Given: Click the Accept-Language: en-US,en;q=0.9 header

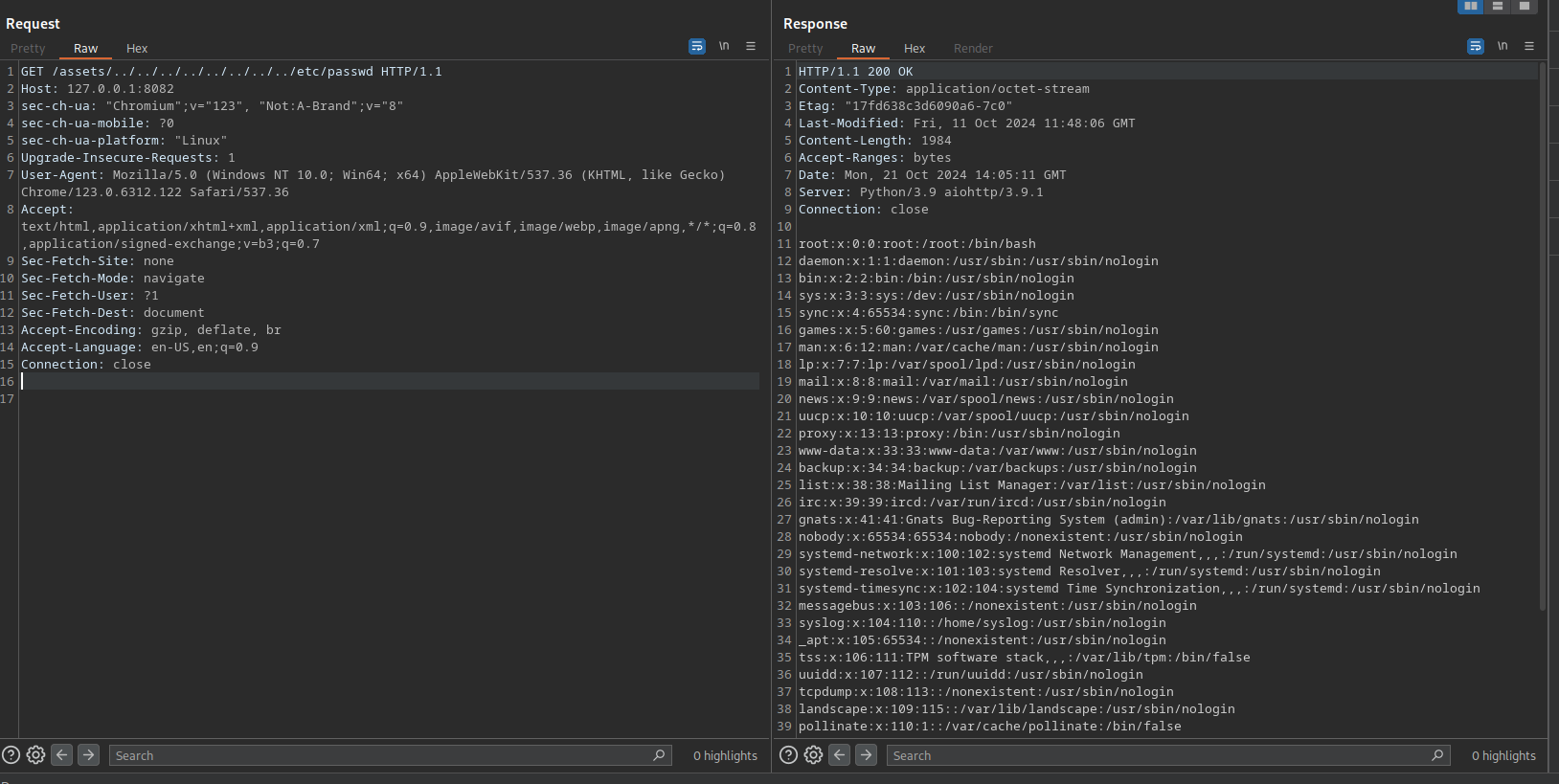Looking at the screenshot, I should (140, 347).
